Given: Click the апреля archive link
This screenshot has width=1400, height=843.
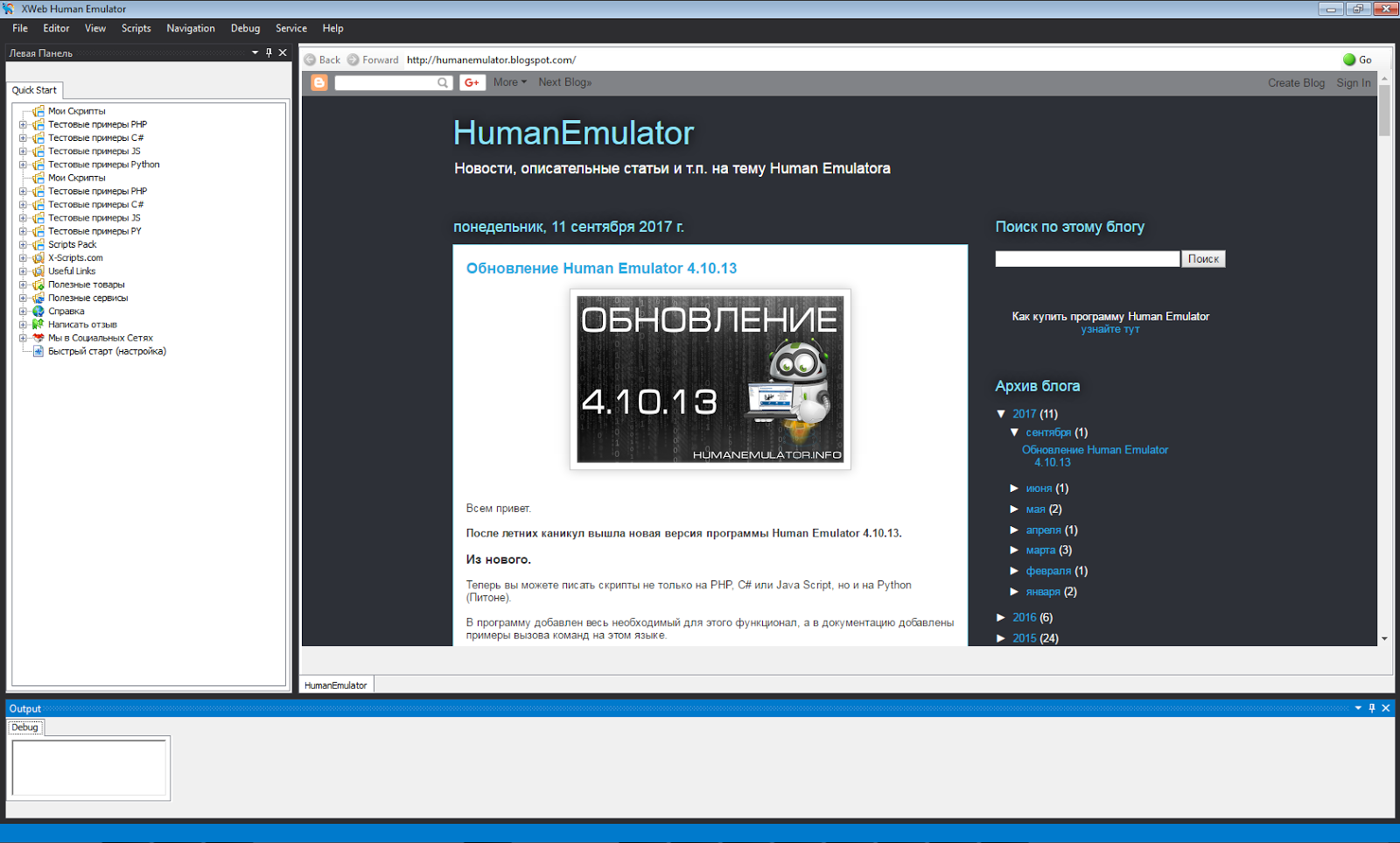Looking at the screenshot, I should (1043, 530).
